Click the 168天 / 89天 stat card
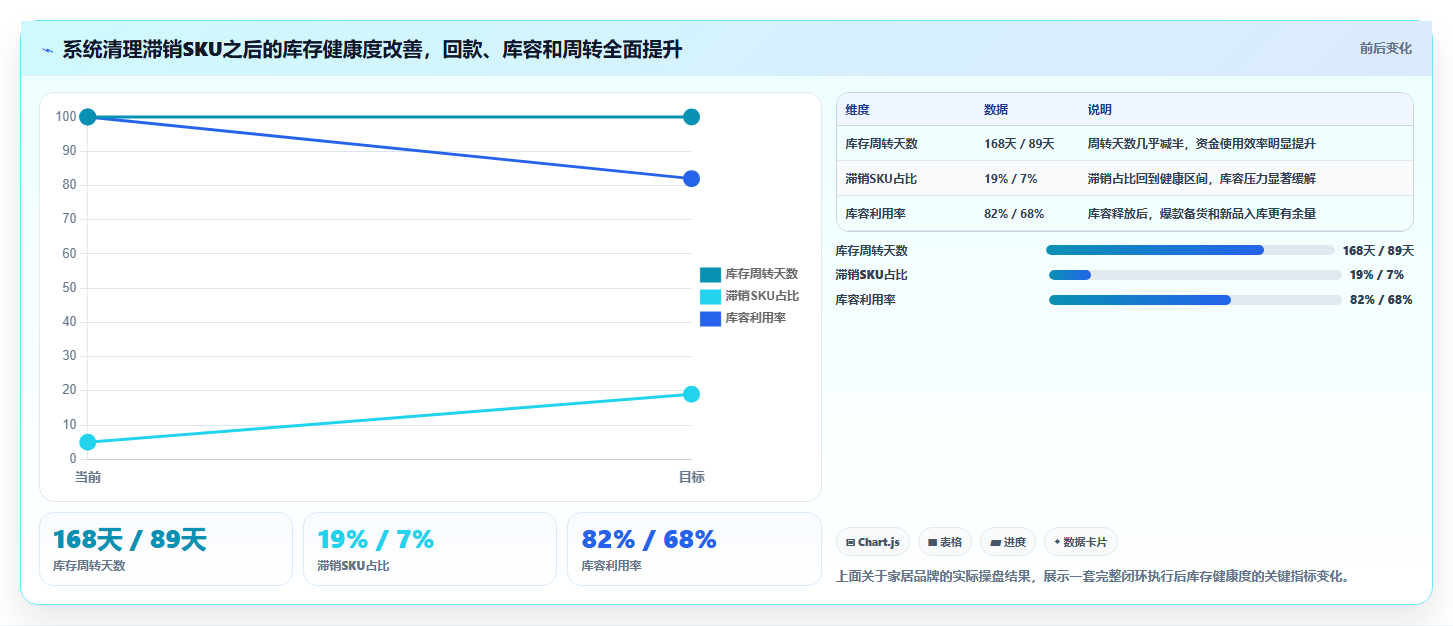 tap(166, 549)
